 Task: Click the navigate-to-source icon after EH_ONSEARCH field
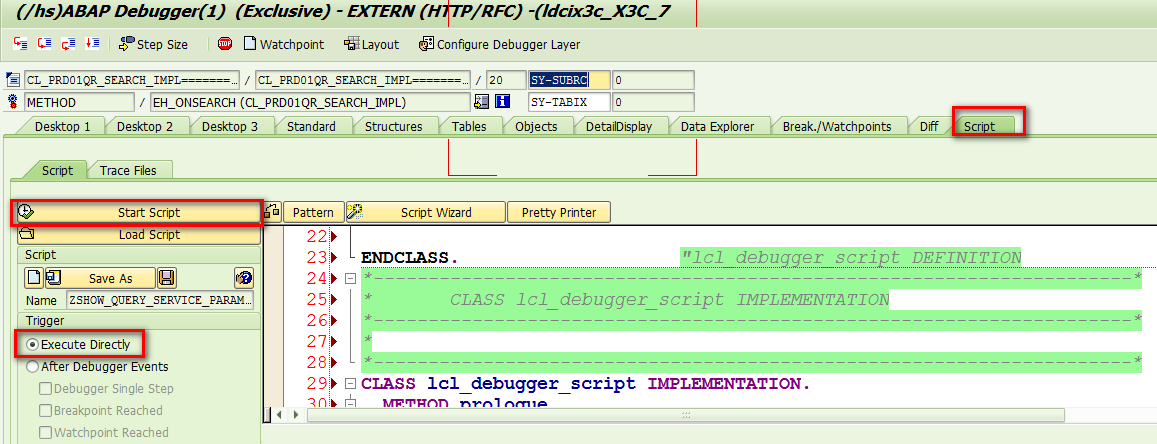tap(482, 102)
